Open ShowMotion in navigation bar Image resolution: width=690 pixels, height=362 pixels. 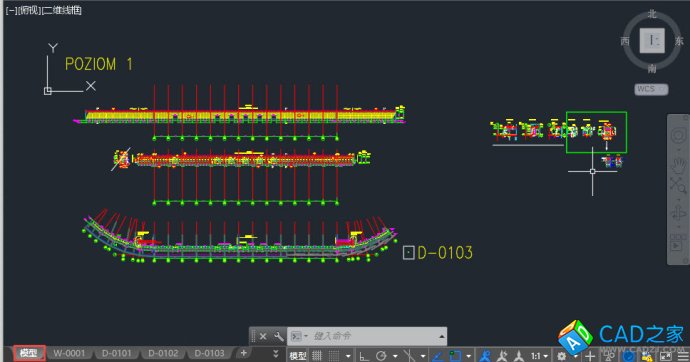pos(678,242)
